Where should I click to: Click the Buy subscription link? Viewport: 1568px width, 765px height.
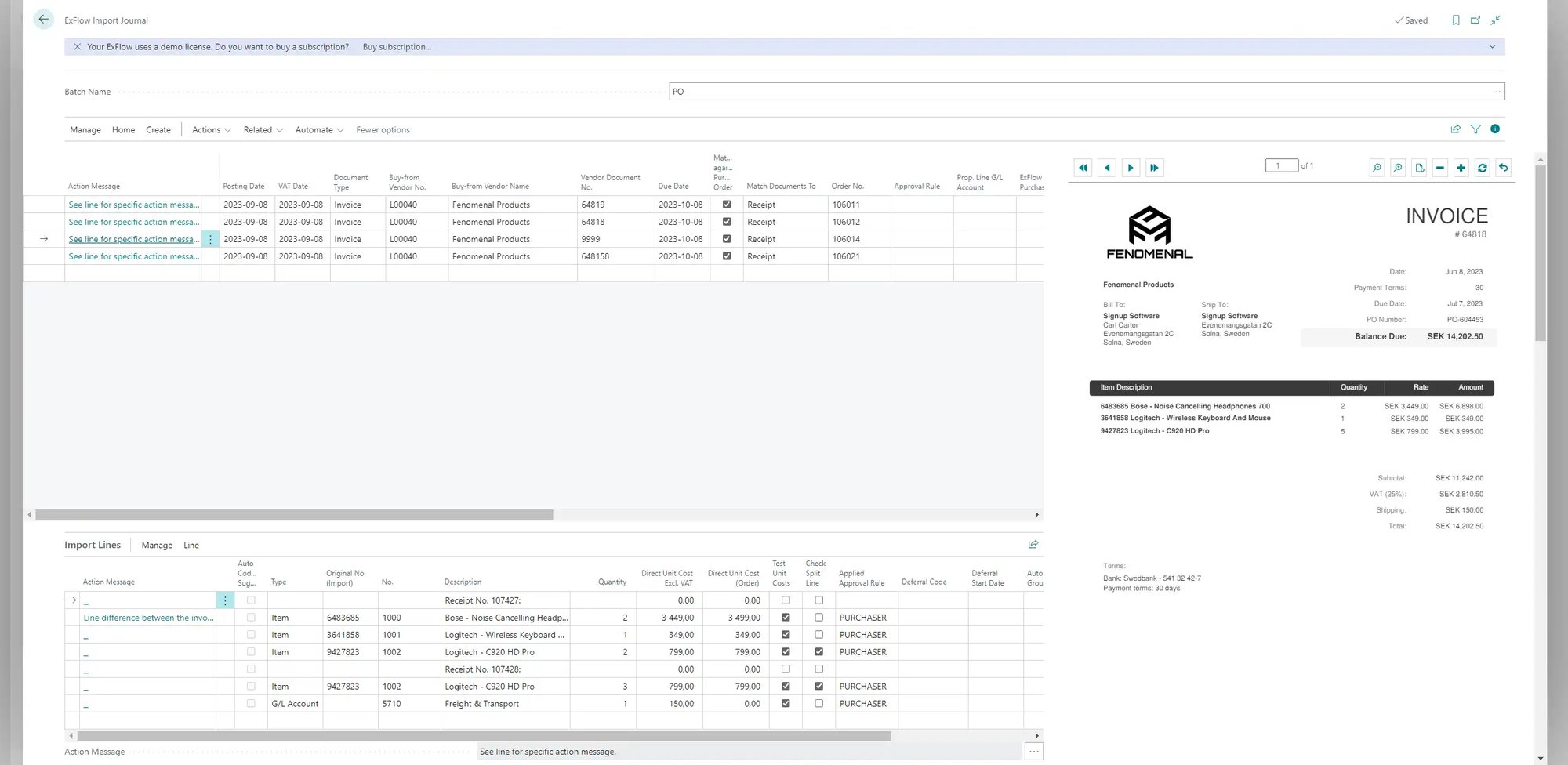(x=397, y=46)
